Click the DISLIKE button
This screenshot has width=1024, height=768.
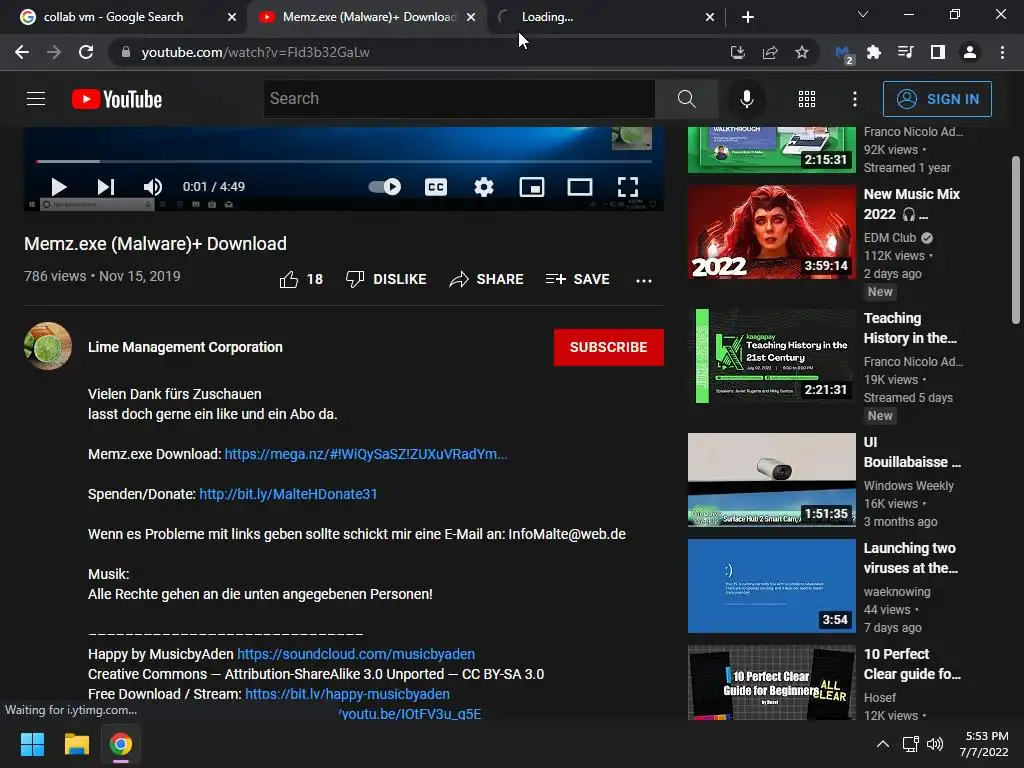[386, 280]
